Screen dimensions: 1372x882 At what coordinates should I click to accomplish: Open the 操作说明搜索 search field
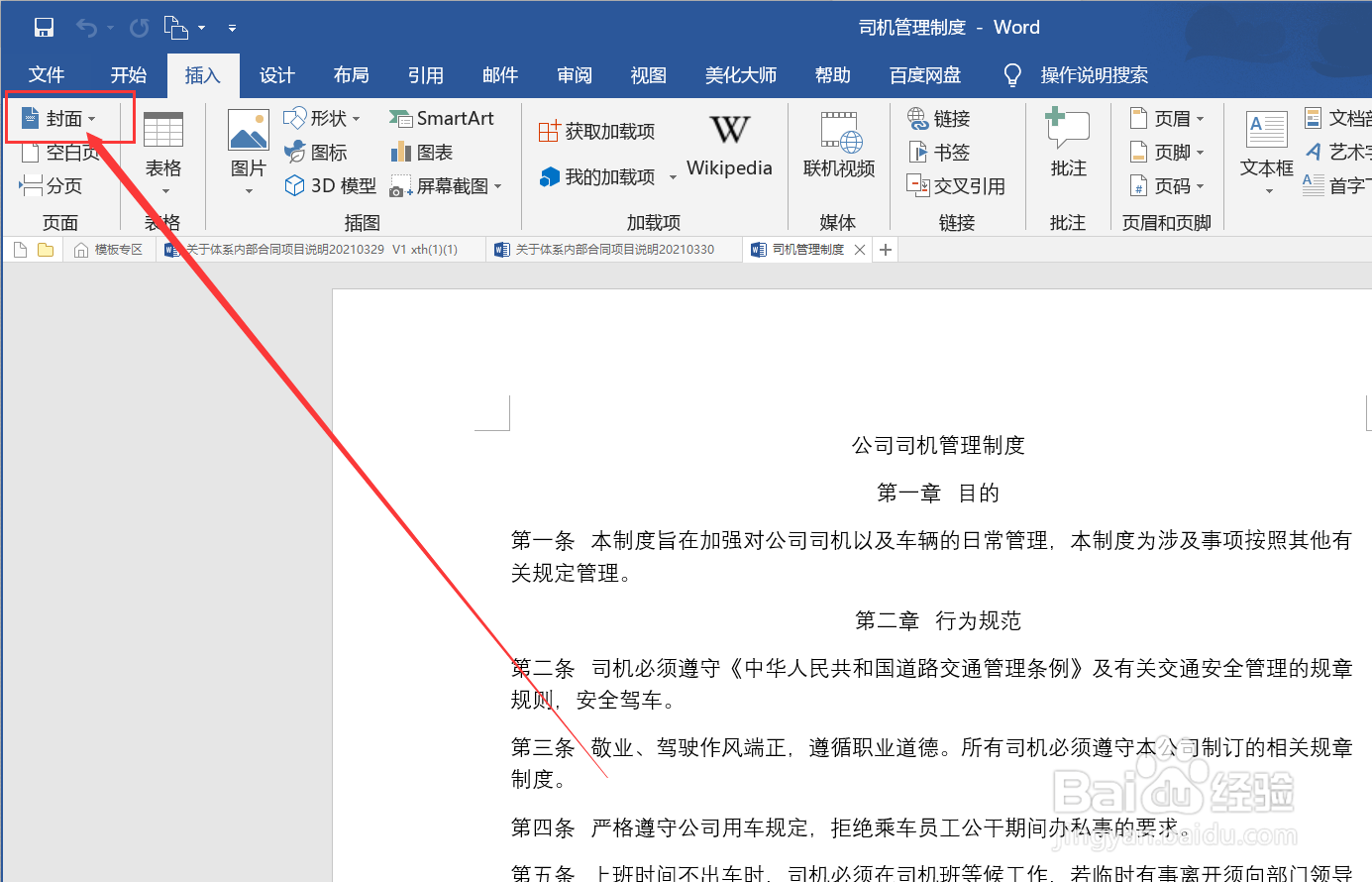1095,74
